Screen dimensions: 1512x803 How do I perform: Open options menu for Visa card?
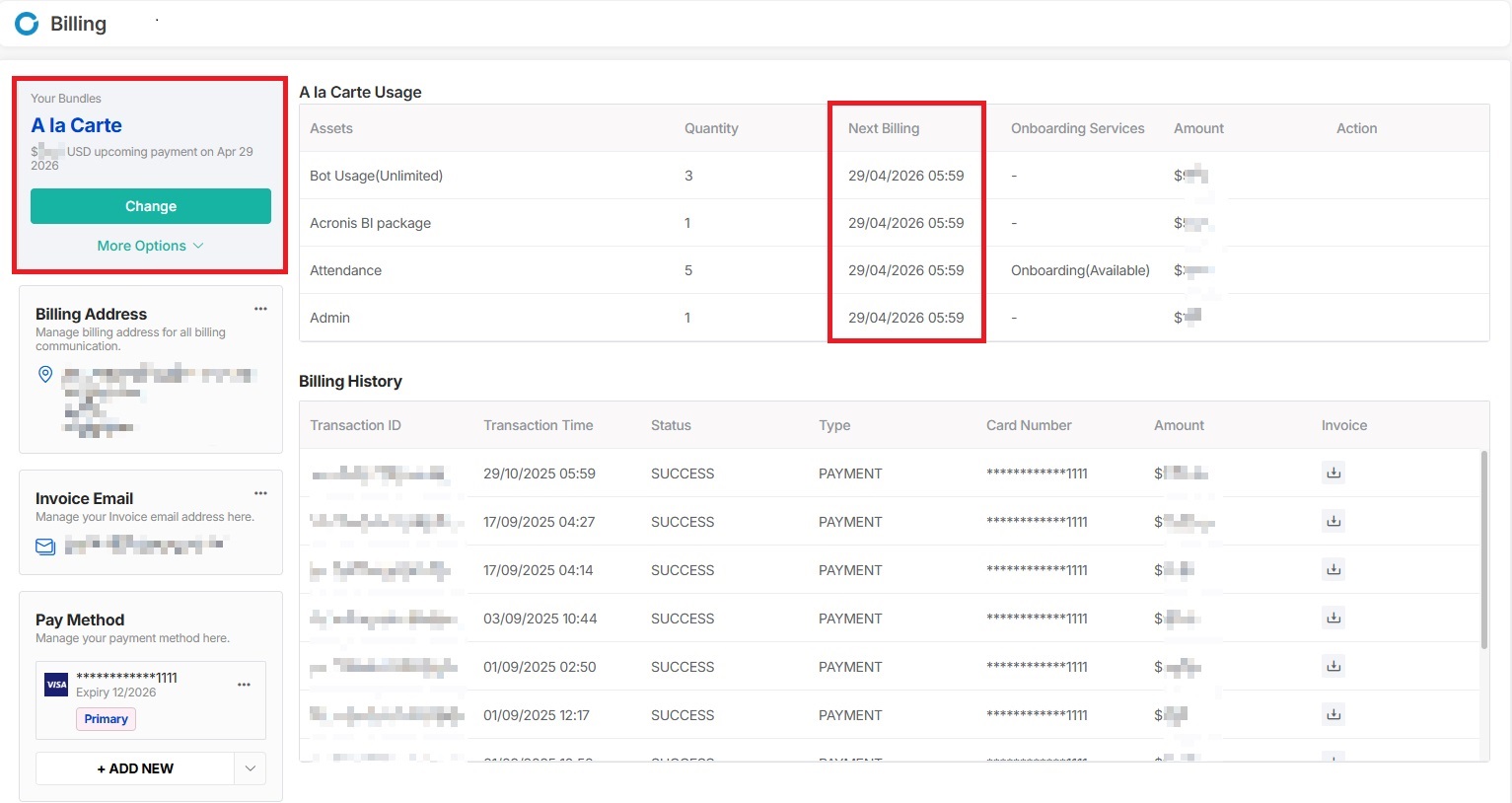pyautogui.click(x=244, y=685)
